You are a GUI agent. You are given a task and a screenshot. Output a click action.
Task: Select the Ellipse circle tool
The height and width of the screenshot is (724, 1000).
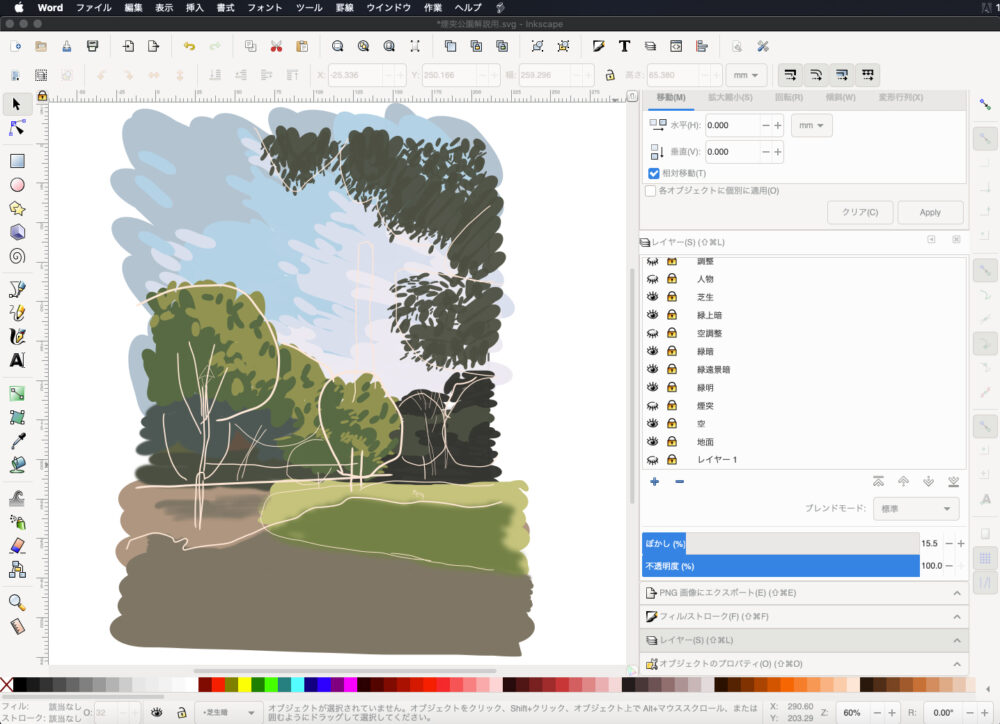point(17,185)
